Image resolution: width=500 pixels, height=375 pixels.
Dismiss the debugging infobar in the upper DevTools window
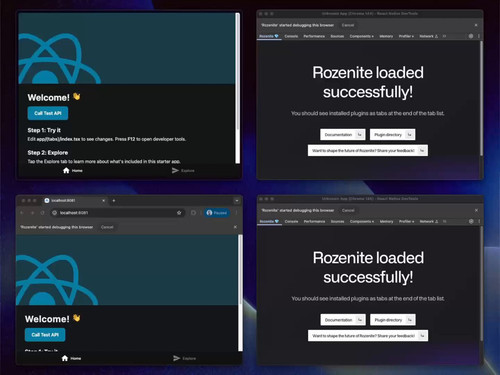coord(476,25)
